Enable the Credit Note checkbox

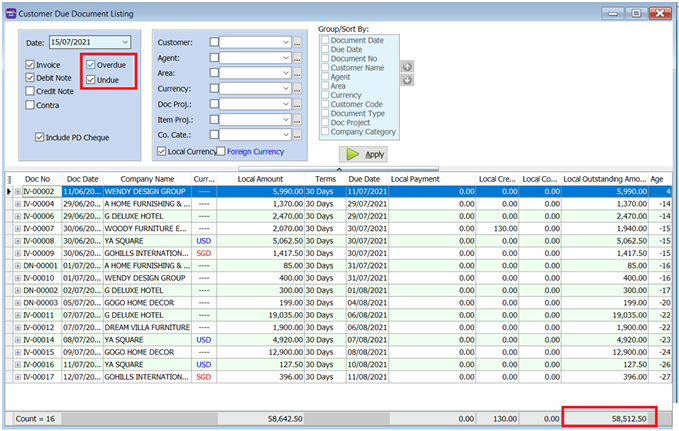pyautogui.click(x=29, y=91)
